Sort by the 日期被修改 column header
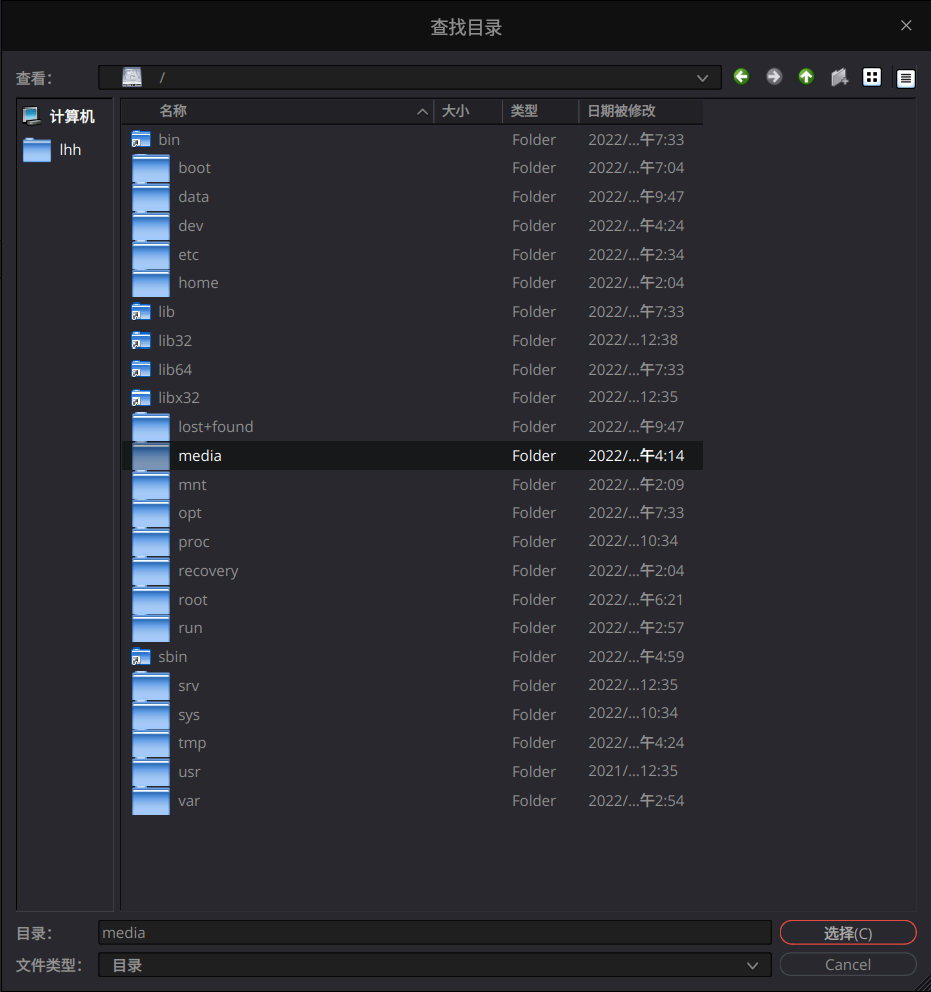Screen dimensions: 931x992 tap(640, 111)
